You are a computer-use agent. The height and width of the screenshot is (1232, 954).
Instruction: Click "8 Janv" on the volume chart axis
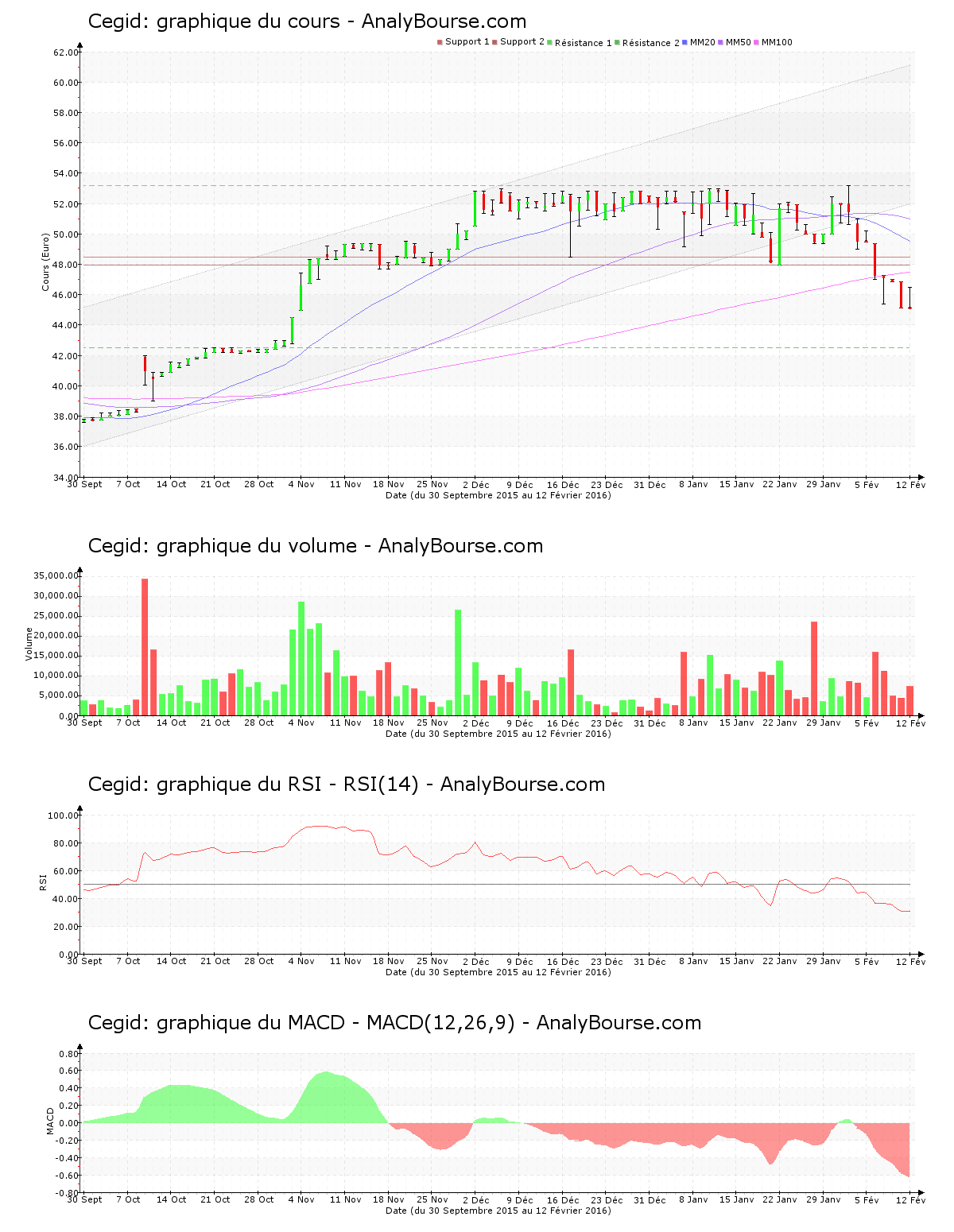pyautogui.click(x=693, y=723)
